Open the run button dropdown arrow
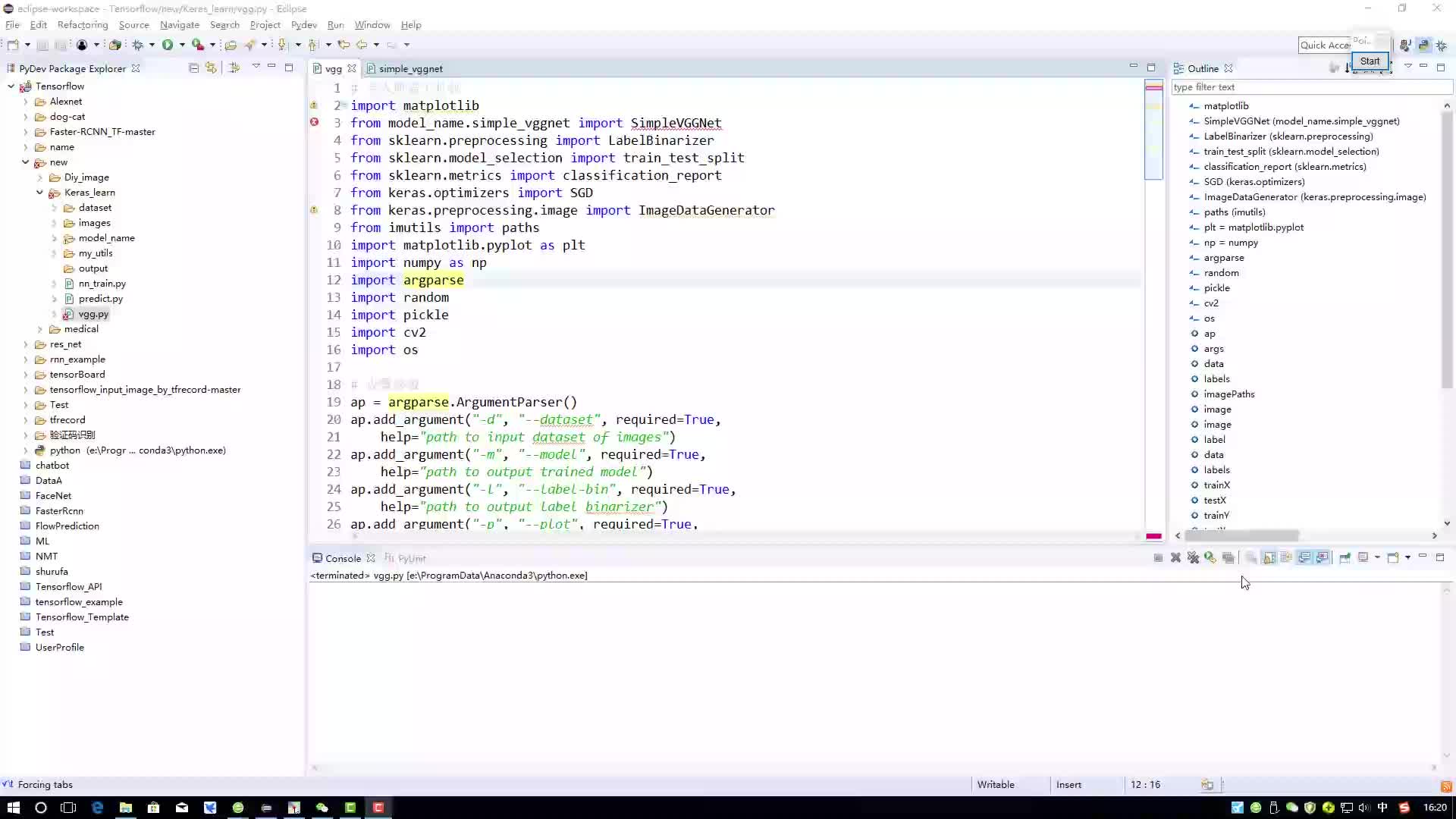The height and width of the screenshot is (819, 1456). [x=182, y=45]
